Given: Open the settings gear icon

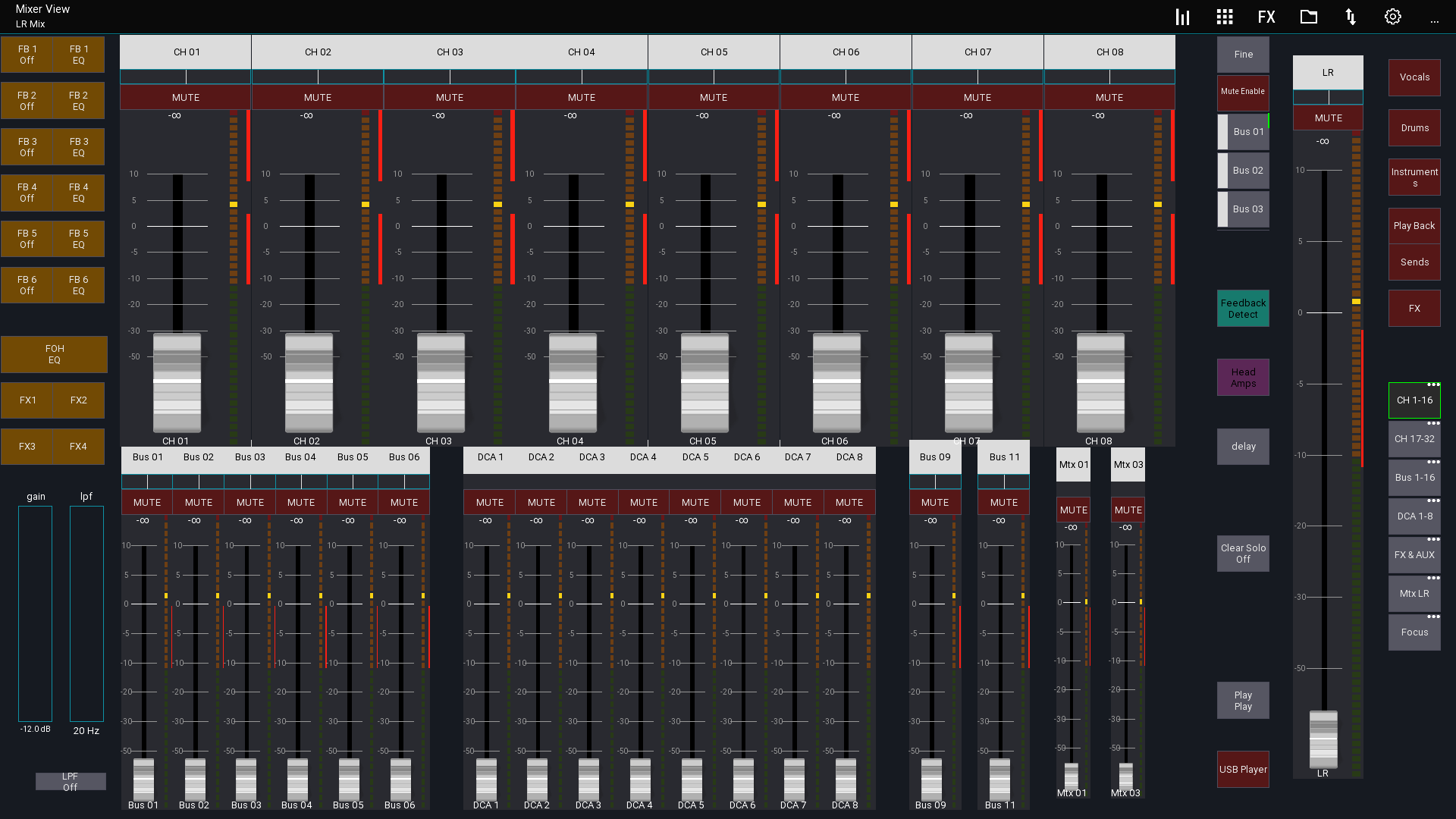Looking at the screenshot, I should tap(1392, 17).
